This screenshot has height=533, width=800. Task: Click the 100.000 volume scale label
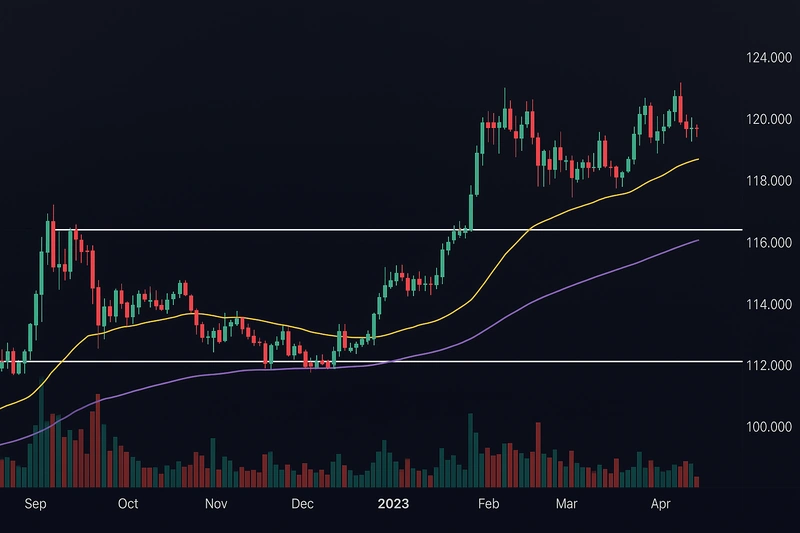pos(769,427)
